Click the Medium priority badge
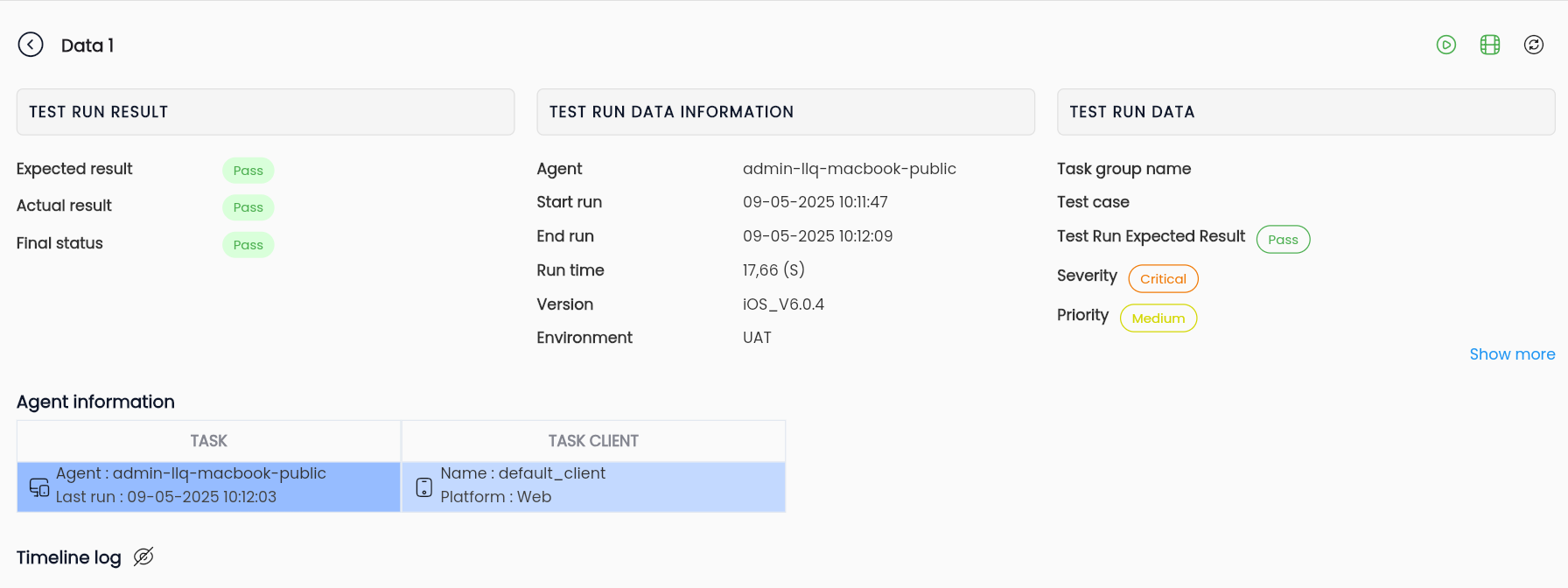This screenshot has height=588, width=1568. pyautogui.click(x=1158, y=318)
